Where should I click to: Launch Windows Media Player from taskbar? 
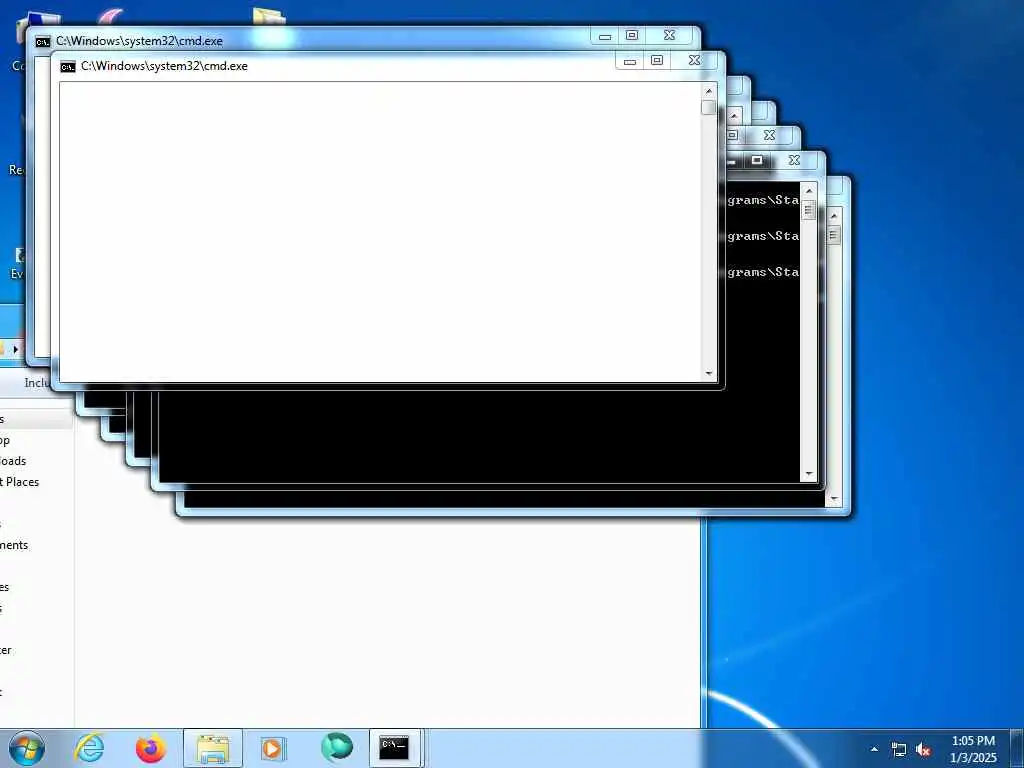(274, 748)
